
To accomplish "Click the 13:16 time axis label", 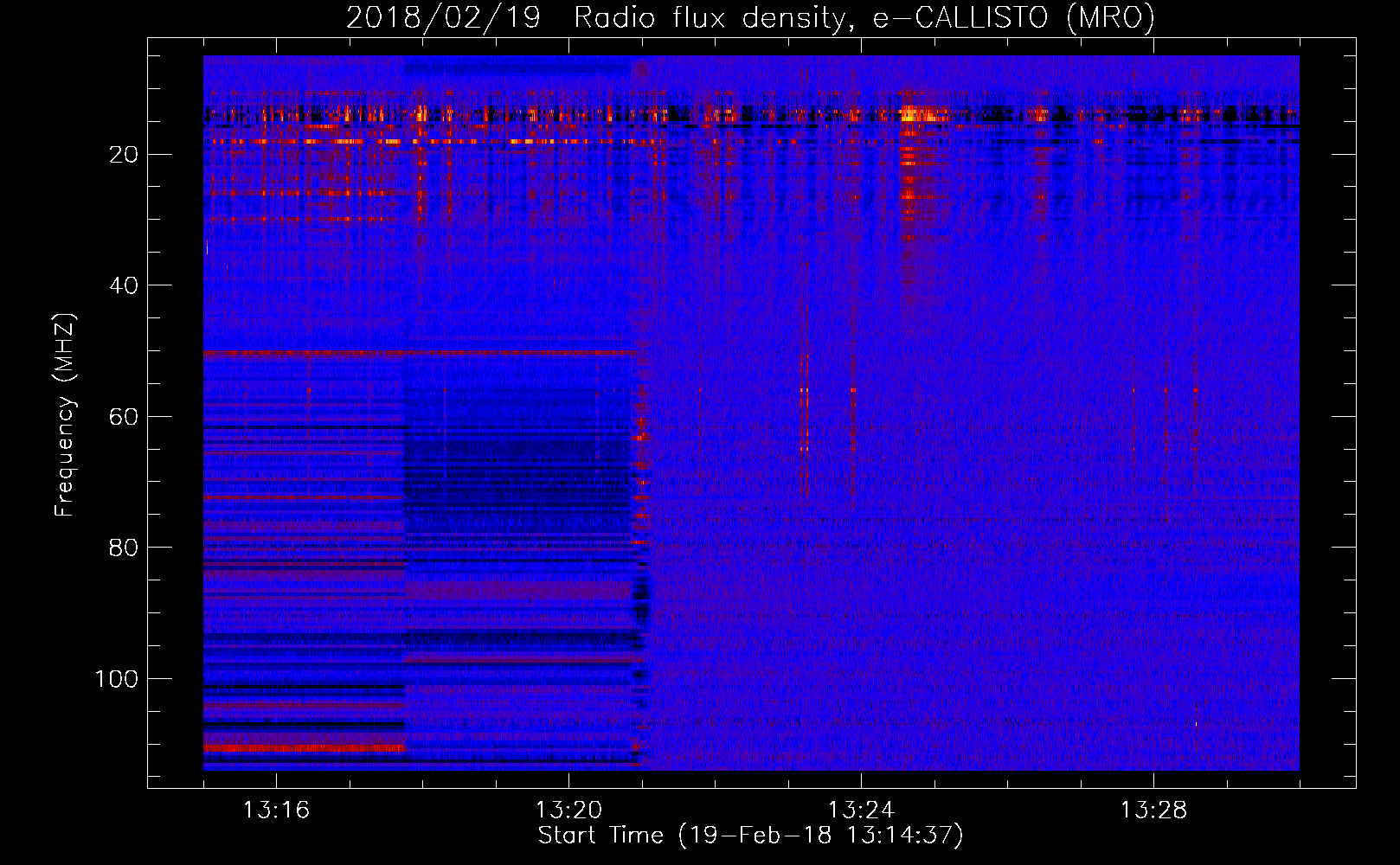I will (276, 811).
